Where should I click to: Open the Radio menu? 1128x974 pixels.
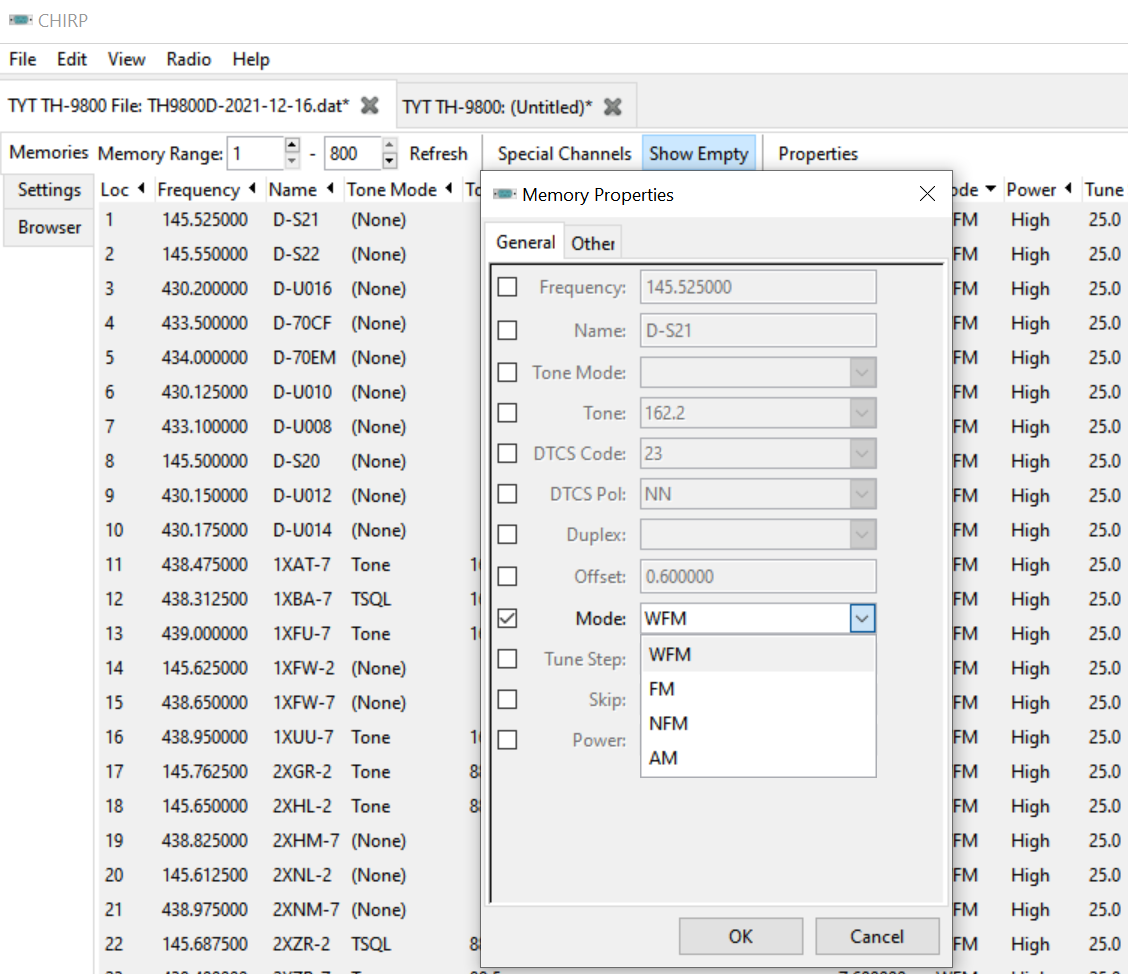pos(188,59)
